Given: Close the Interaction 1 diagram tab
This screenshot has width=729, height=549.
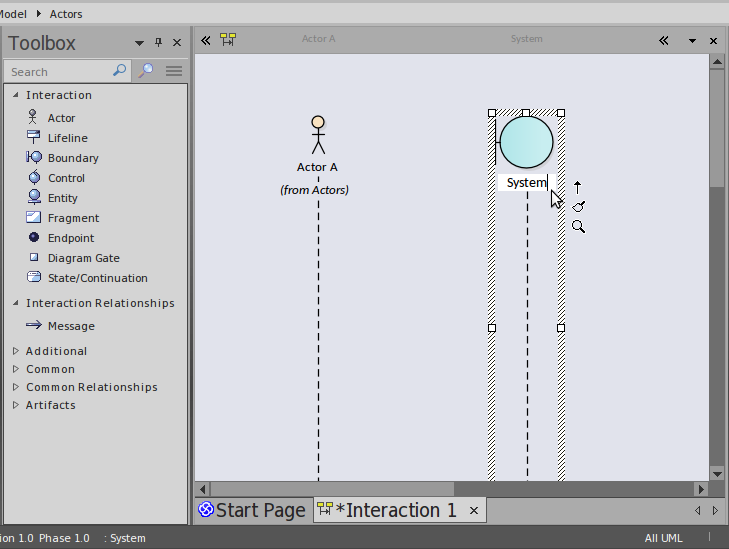Looking at the screenshot, I should (474, 511).
